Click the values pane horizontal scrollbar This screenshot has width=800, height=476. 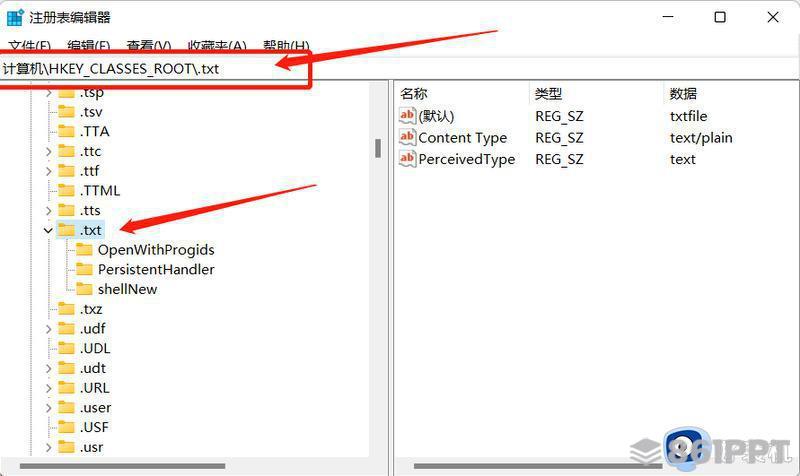point(538,466)
